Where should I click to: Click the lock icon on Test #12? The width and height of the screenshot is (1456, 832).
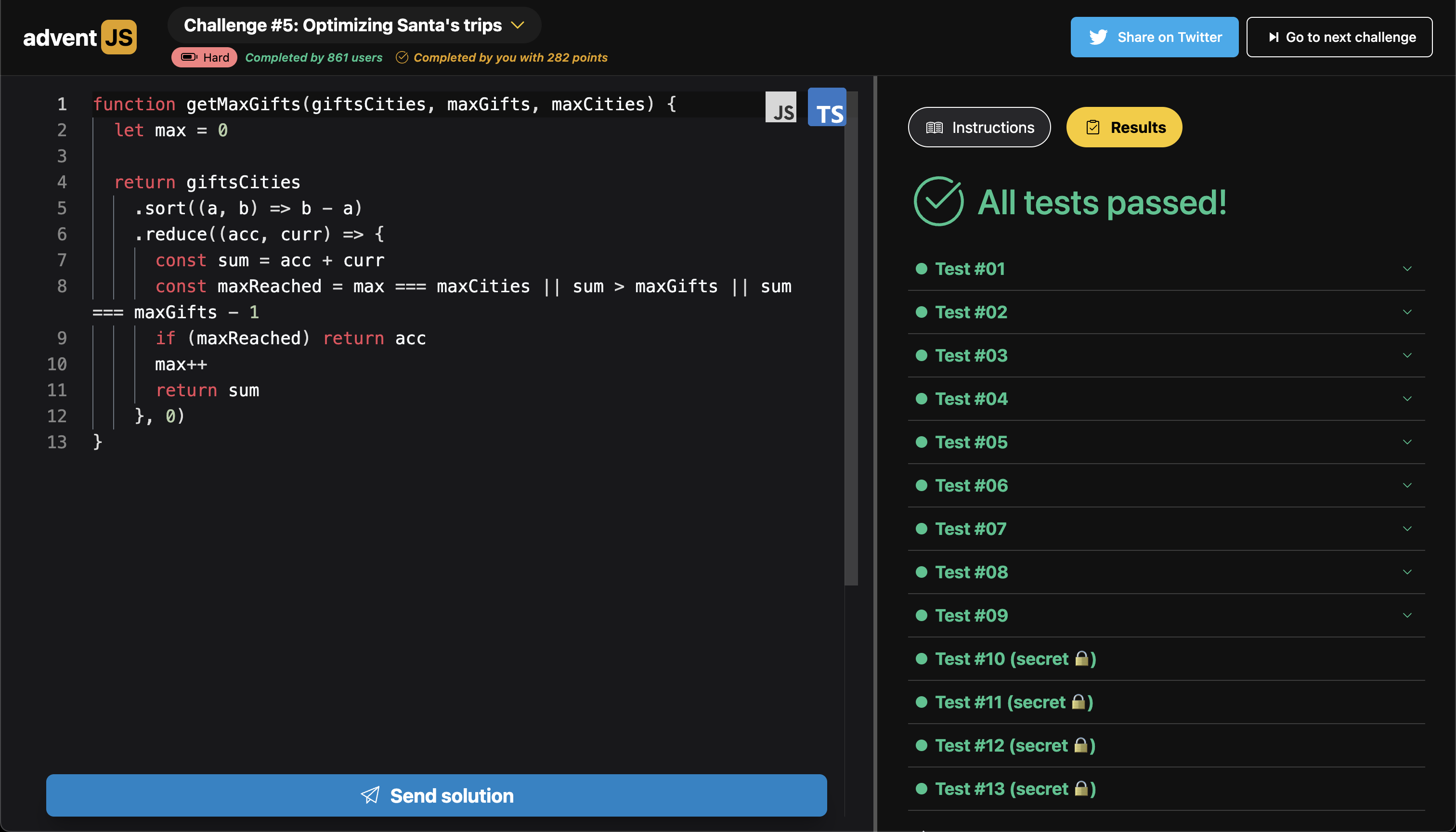click(x=1080, y=746)
